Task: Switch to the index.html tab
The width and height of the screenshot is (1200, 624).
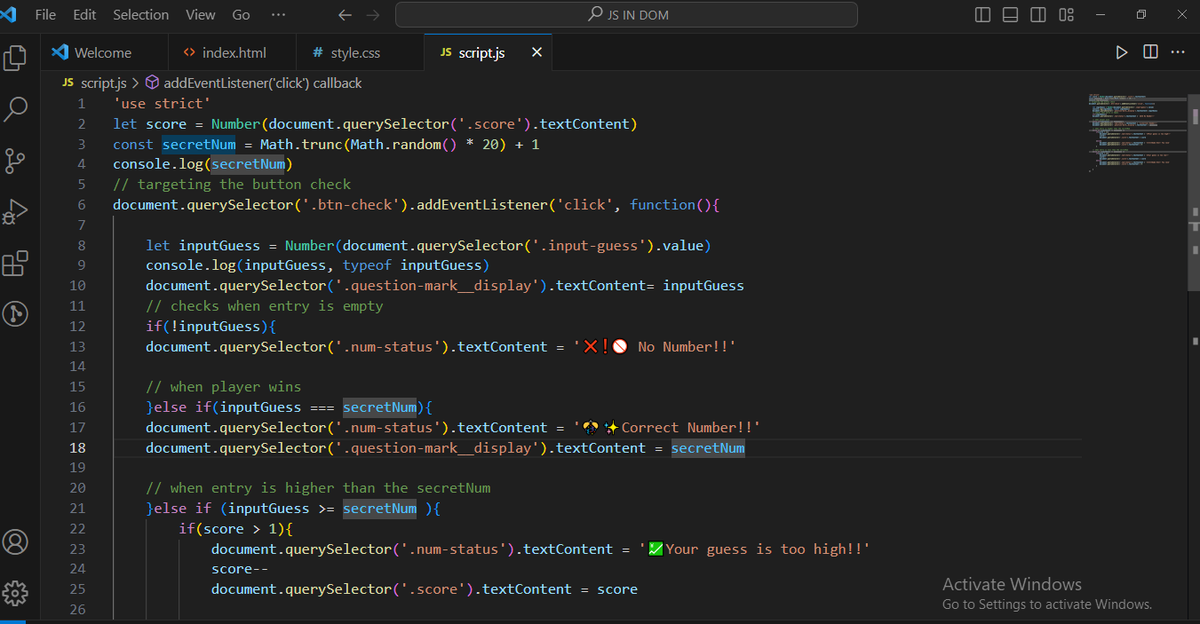Action: click(234, 52)
